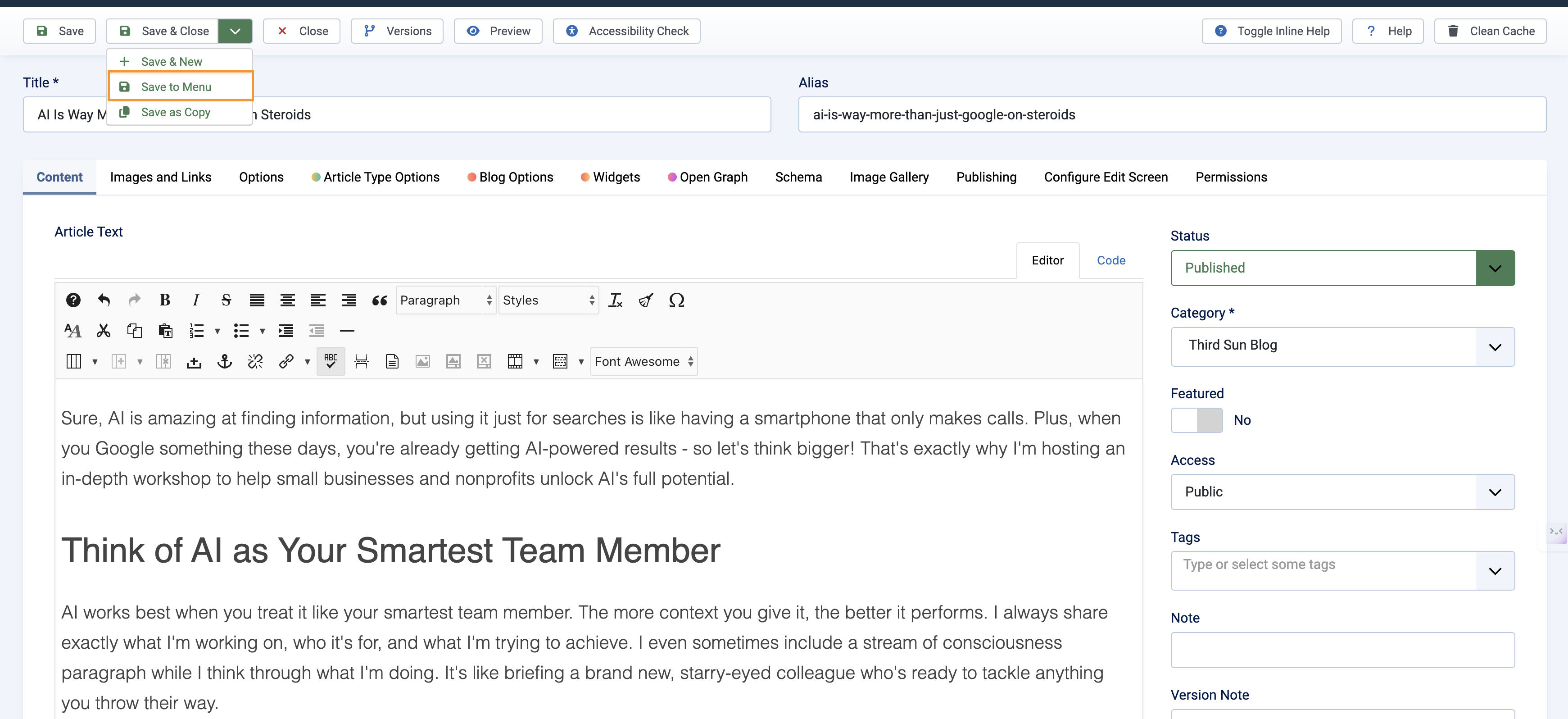Viewport: 1568px width, 719px height.
Task: Click the Bold formatting icon
Action: 164,300
